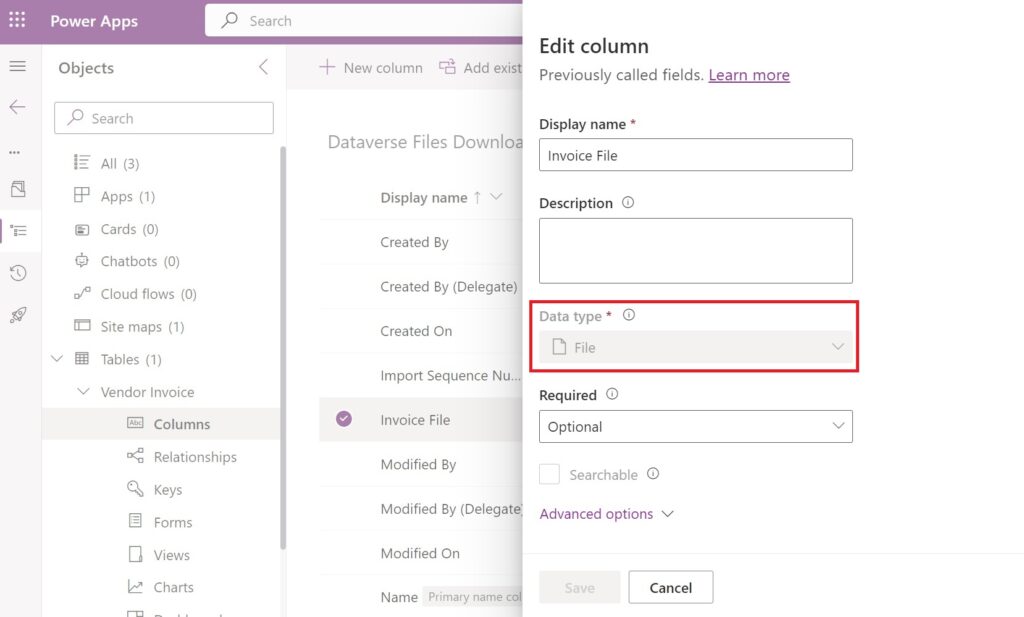Click the back arrow in the left rail

click(x=20, y=107)
